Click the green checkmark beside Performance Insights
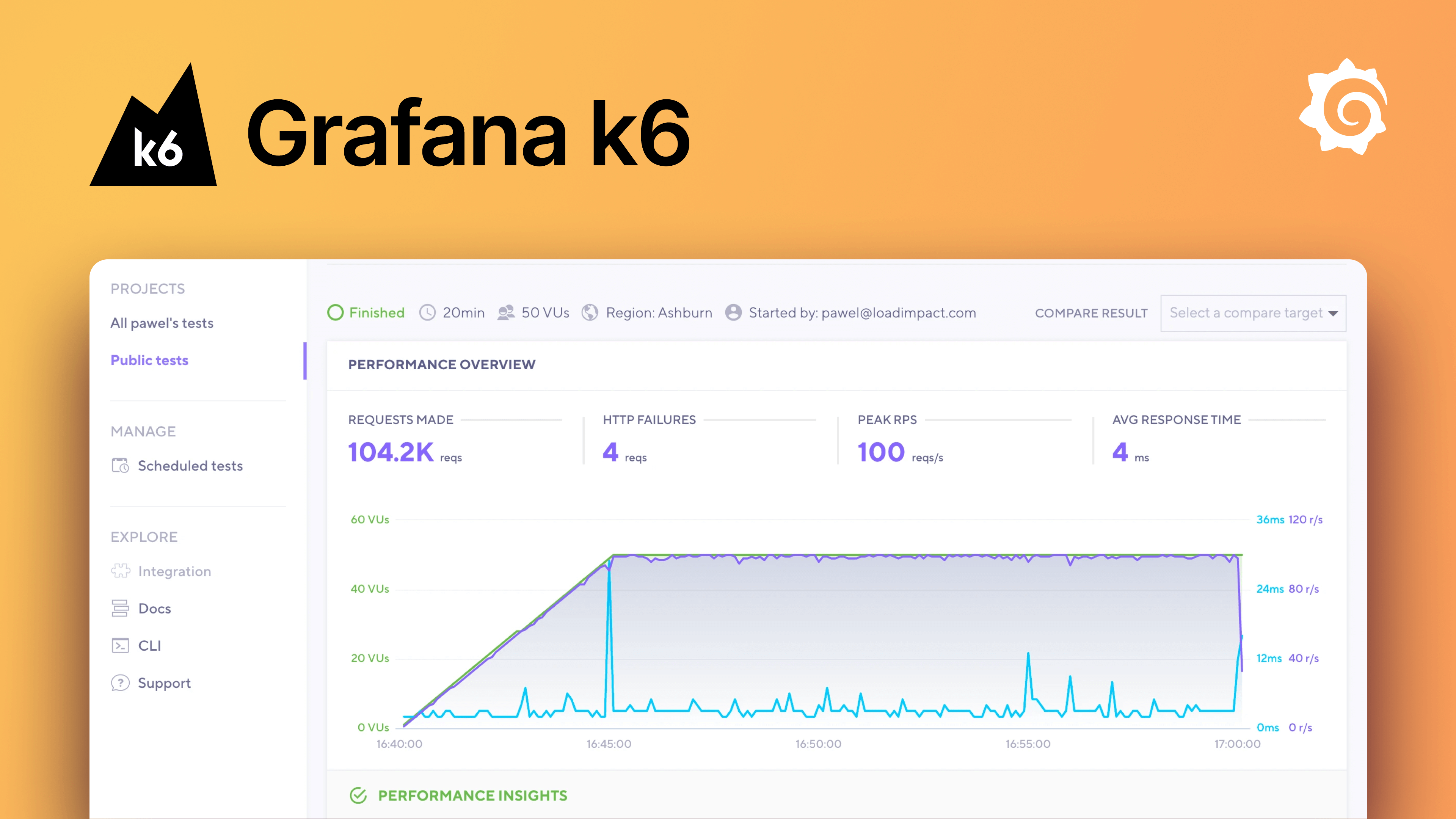This screenshot has height=819, width=1456. 358,795
